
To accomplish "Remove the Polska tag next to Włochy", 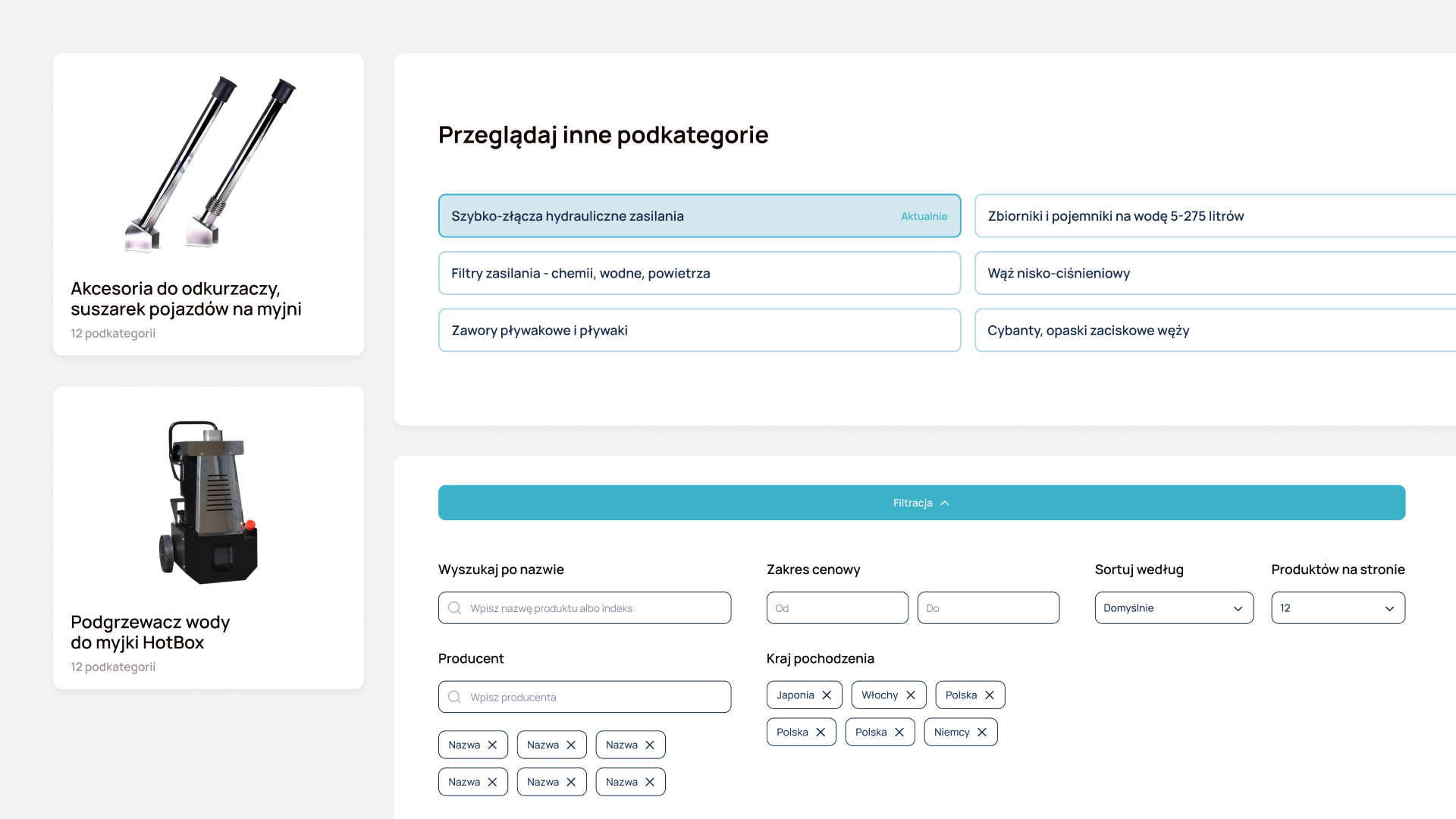I will pyautogui.click(x=990, y=695).
